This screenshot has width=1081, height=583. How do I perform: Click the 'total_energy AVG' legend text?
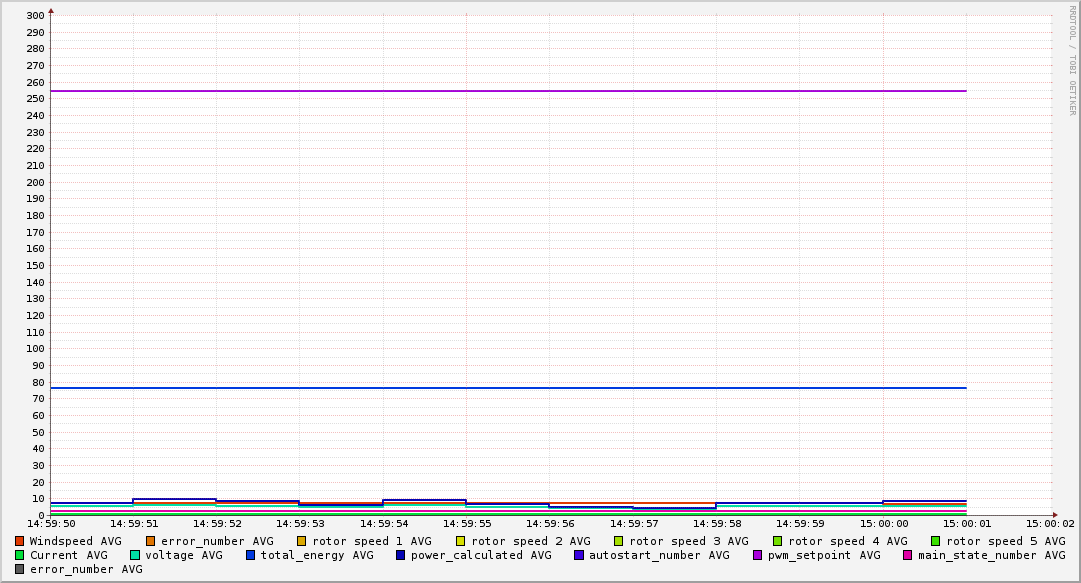click(317, 555)
